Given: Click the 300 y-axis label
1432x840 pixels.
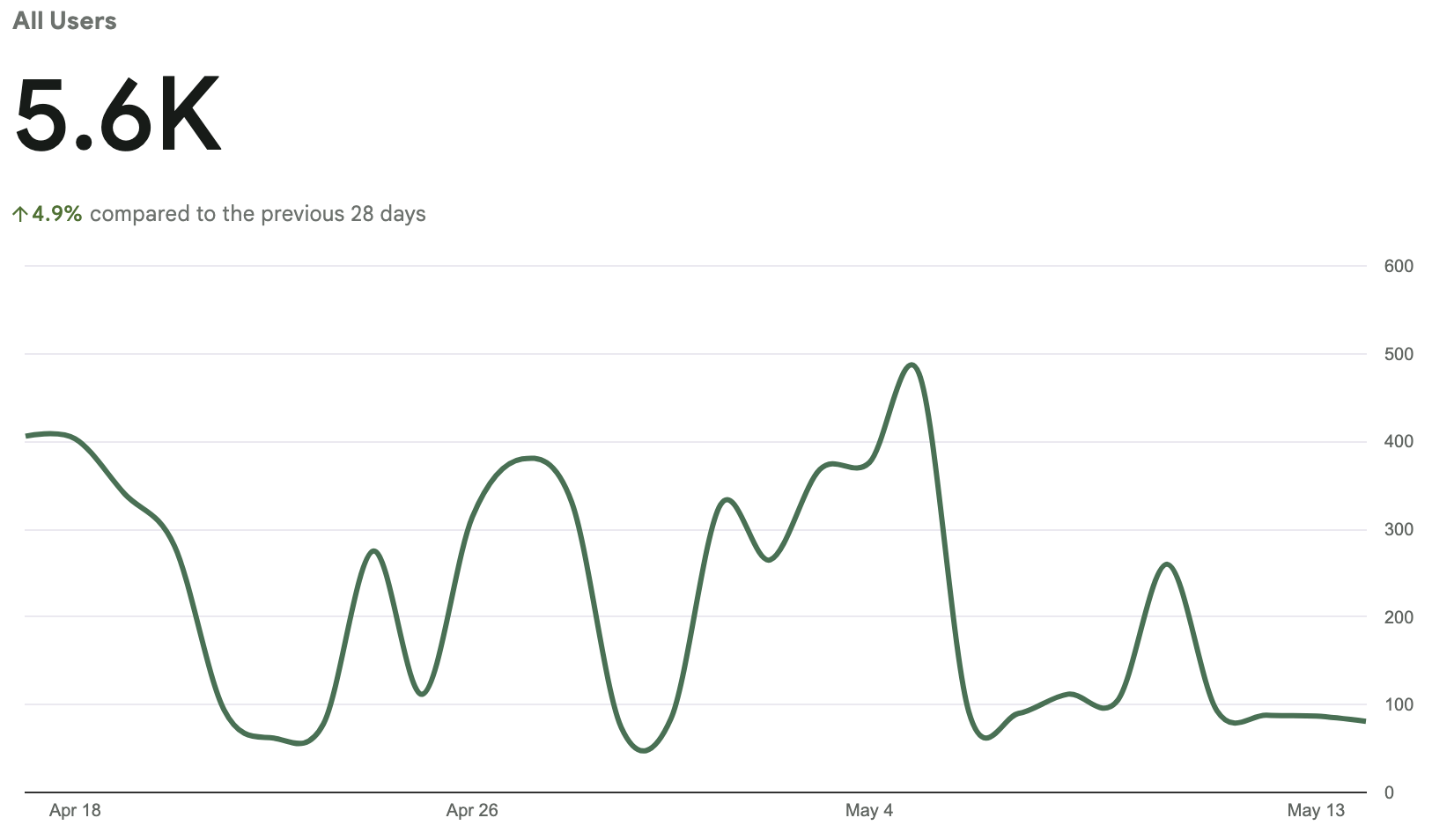Looking at the screenshot, I should [1399, 529].
